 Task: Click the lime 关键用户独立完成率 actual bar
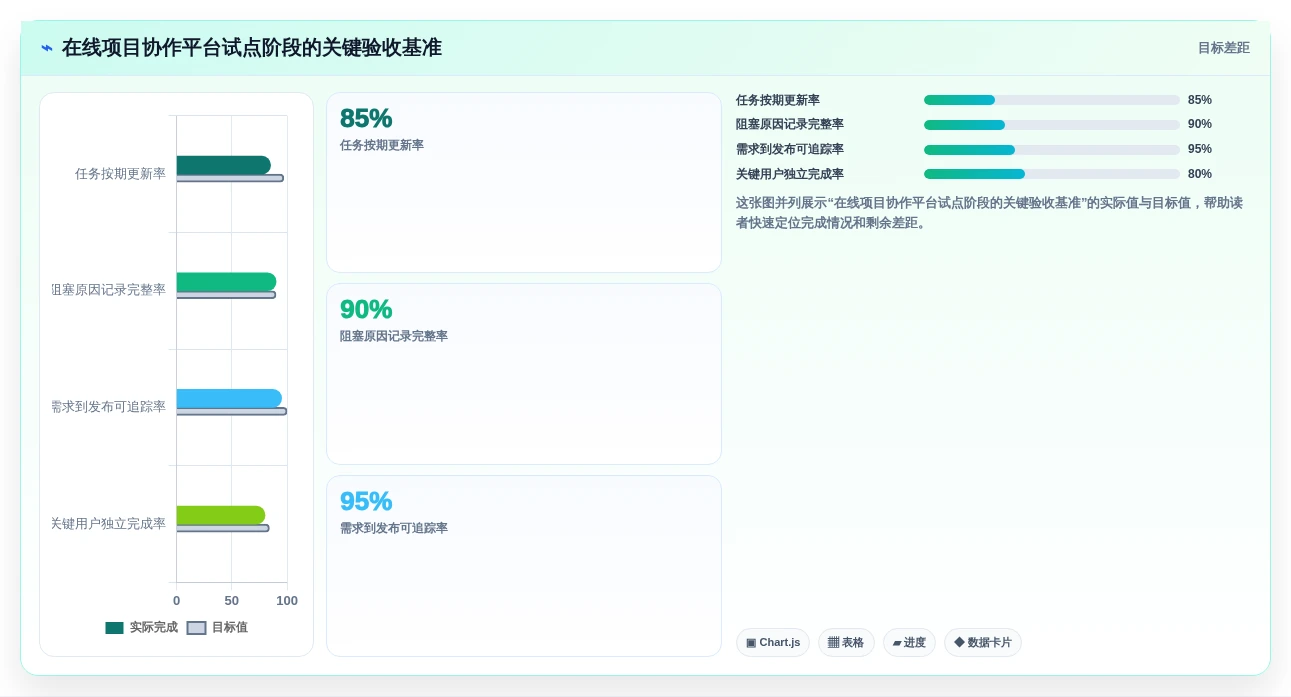click(x=221, y=515)
